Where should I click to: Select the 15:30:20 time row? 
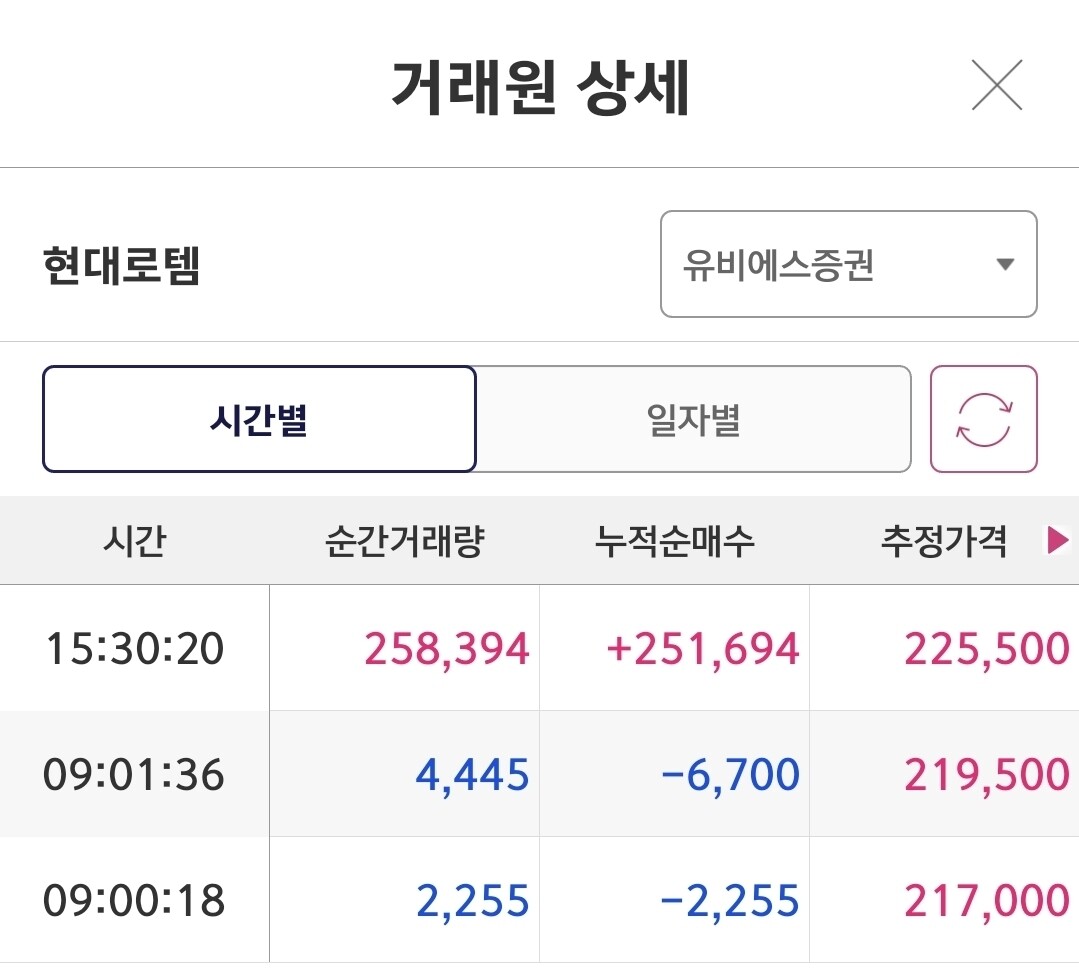(x=134, y=649)
